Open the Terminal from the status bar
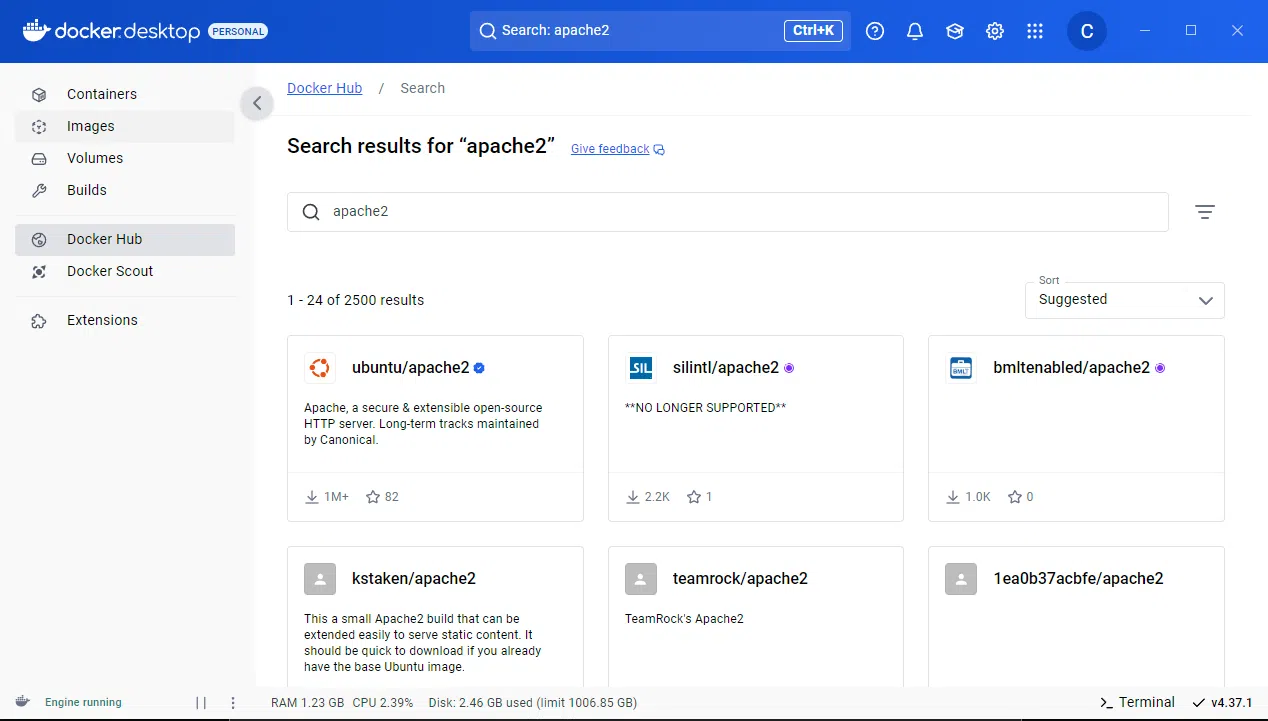 tap(1136, 702)
